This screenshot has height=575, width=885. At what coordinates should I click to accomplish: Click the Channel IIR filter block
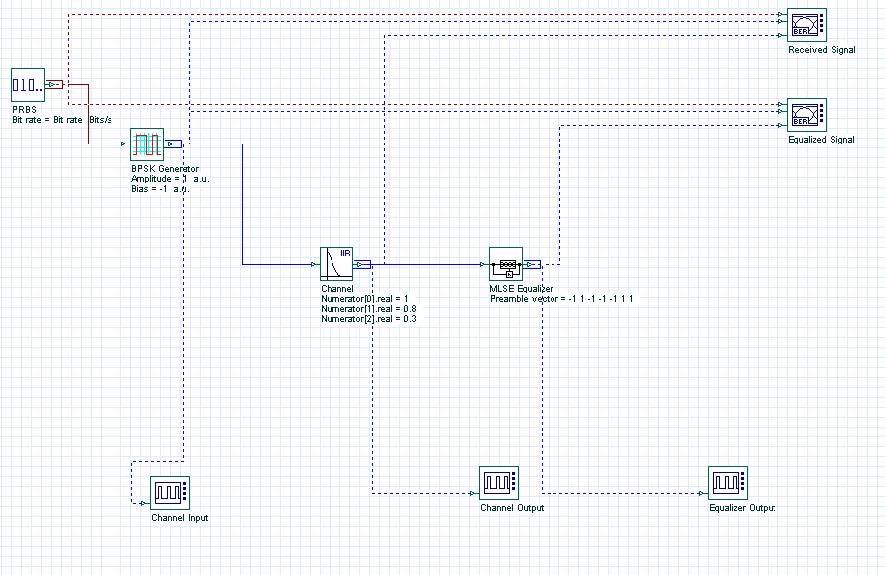336,265
